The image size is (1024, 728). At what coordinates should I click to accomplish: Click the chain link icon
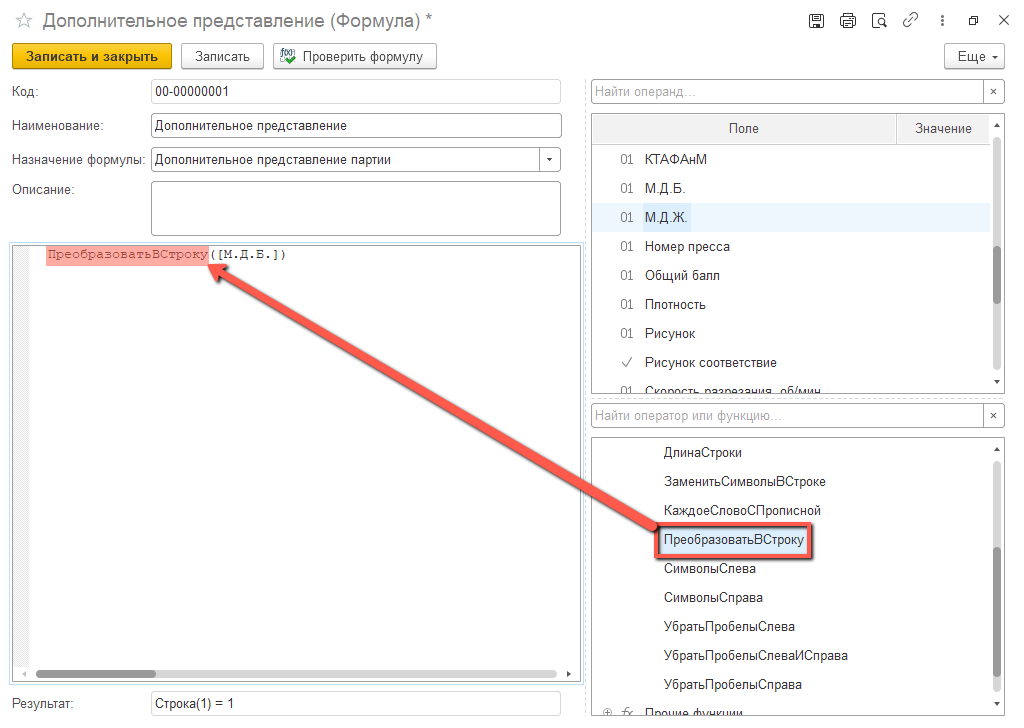point(910,20)
